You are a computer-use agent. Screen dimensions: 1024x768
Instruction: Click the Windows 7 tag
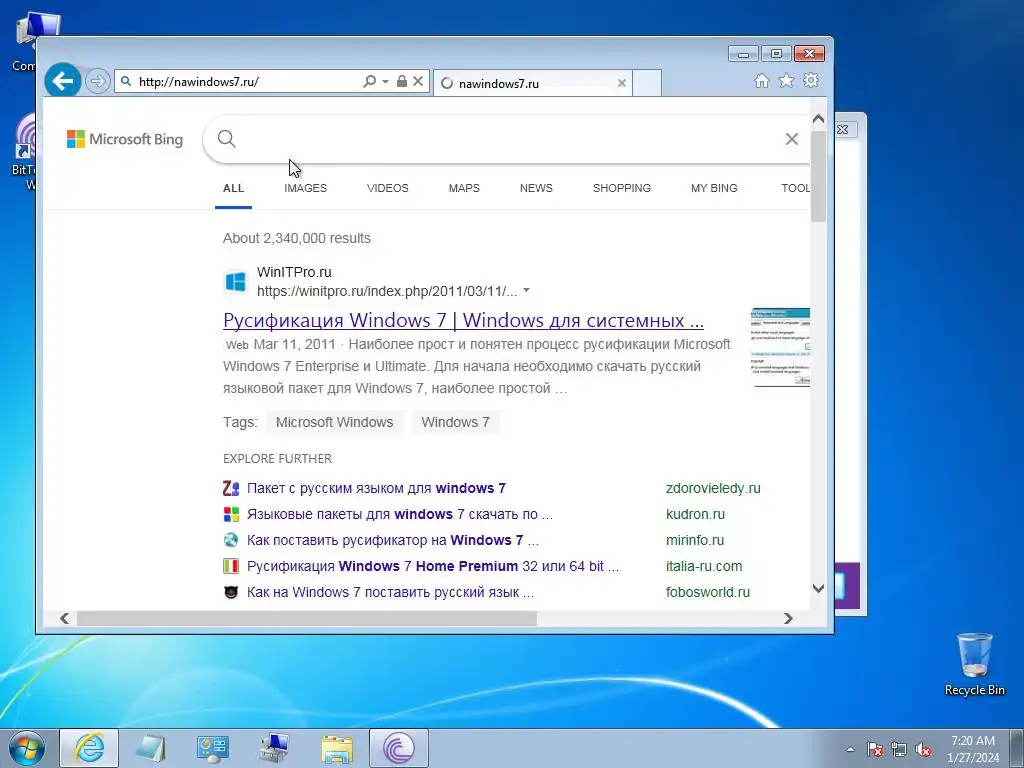pyautogui.click(x=455, y=422)
